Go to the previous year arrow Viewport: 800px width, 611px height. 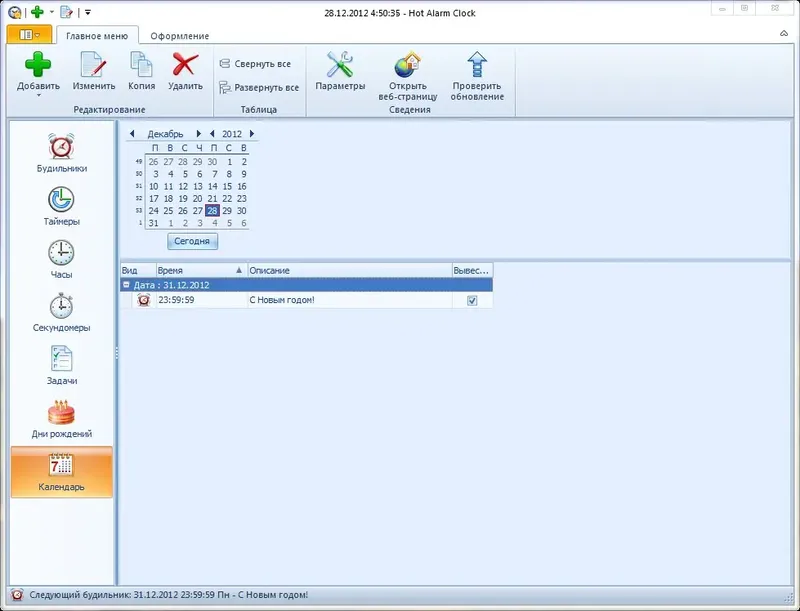(x=212, y=134)
